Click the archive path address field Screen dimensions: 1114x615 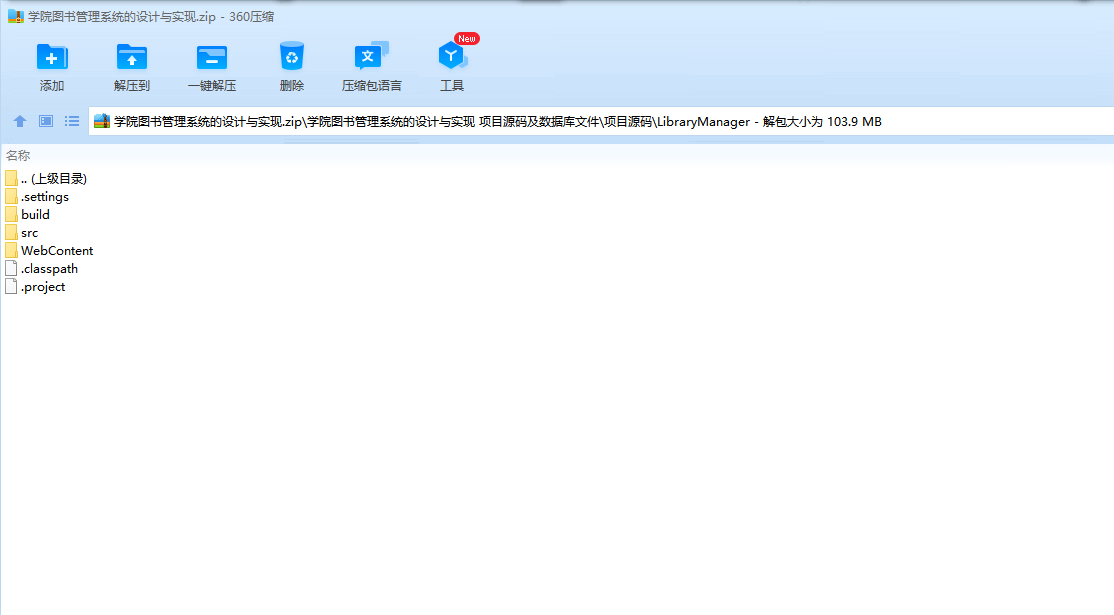601,121
